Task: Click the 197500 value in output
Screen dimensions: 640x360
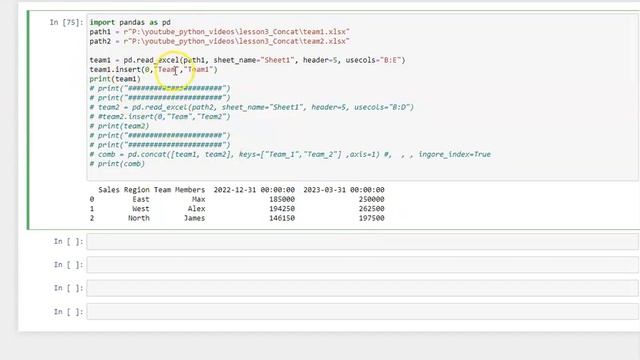Action: click(x=371, y=218)
